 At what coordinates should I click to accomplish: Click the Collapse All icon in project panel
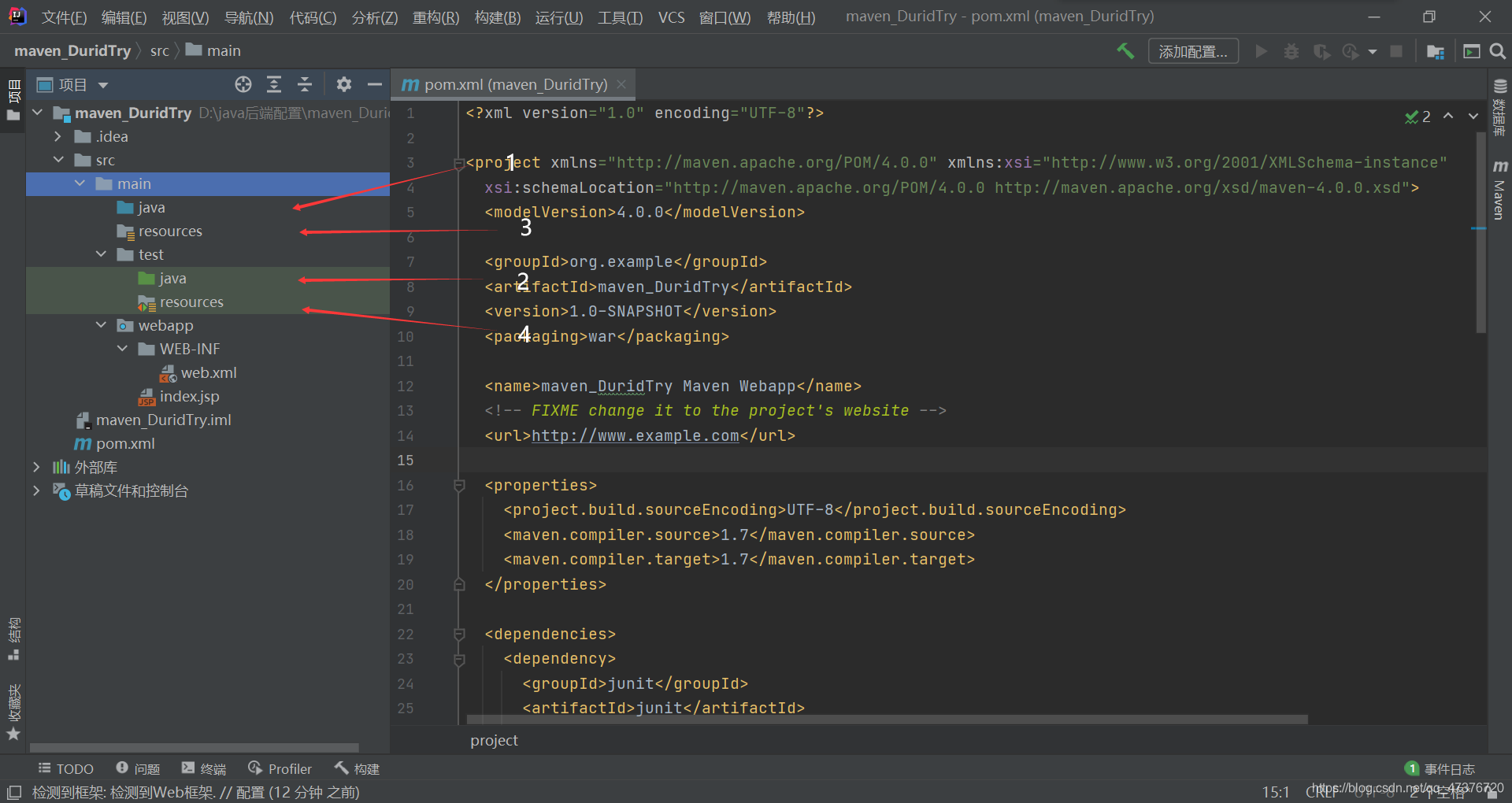click(305, 84)
